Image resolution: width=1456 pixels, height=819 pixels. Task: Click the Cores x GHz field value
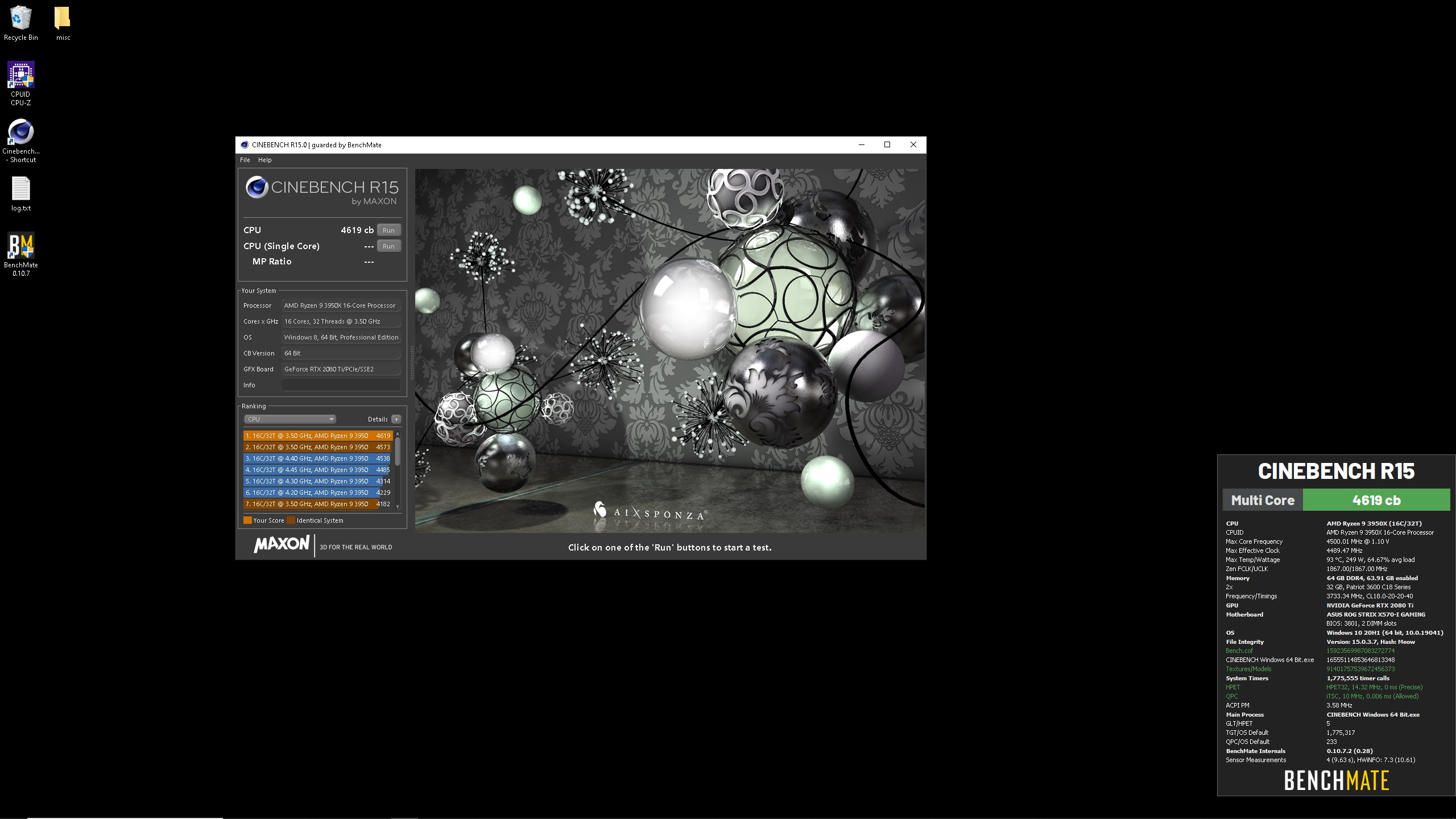point(341,321)
